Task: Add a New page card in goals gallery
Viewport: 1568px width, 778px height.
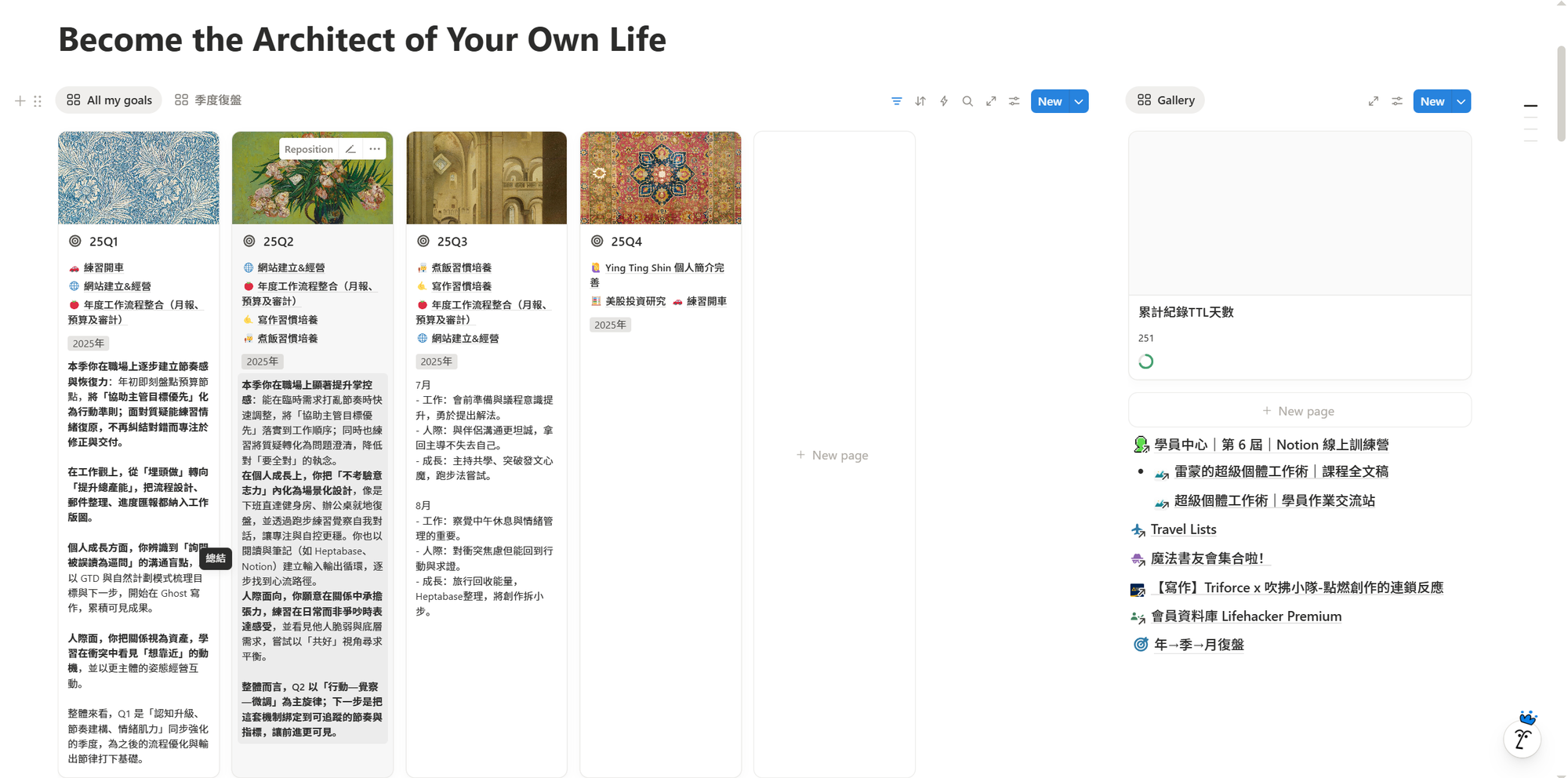Action: point(833,455)
